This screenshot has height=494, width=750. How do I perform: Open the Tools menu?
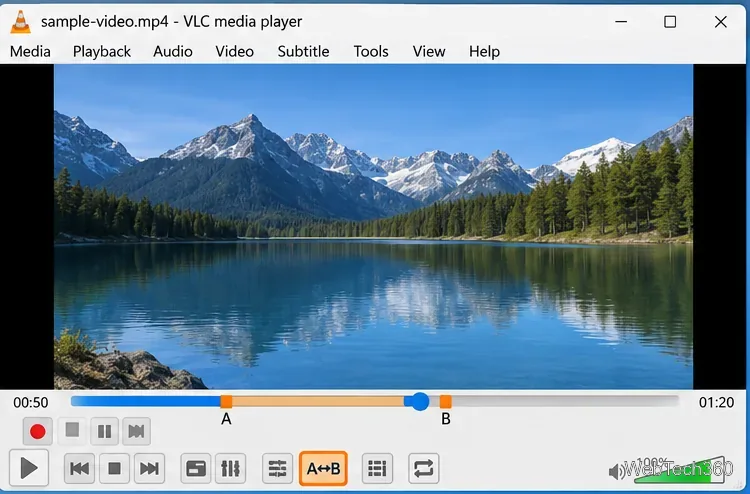tap(371, 51)
